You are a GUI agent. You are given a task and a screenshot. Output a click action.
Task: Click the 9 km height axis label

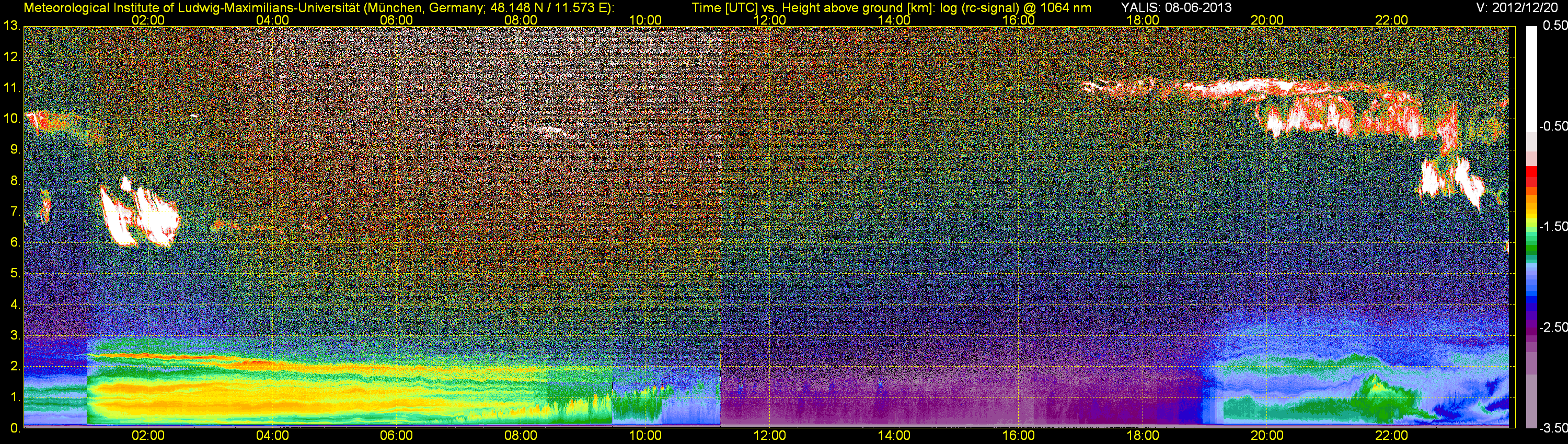[x=15, y=149]
